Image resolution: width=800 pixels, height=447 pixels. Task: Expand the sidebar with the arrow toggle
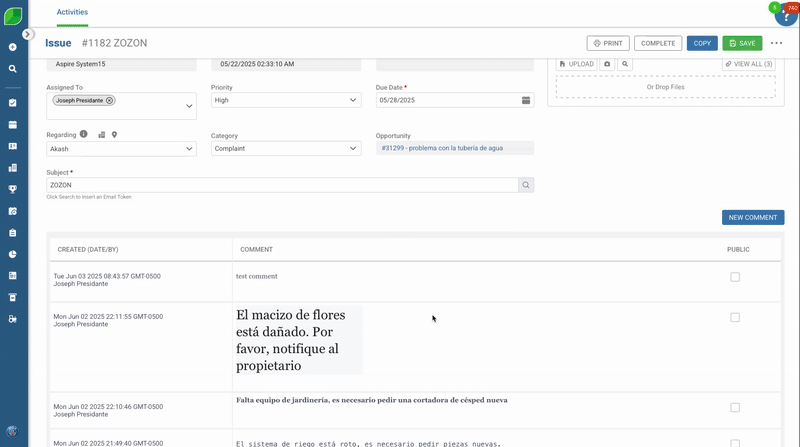pyautogui.click(x=27, y=34)
